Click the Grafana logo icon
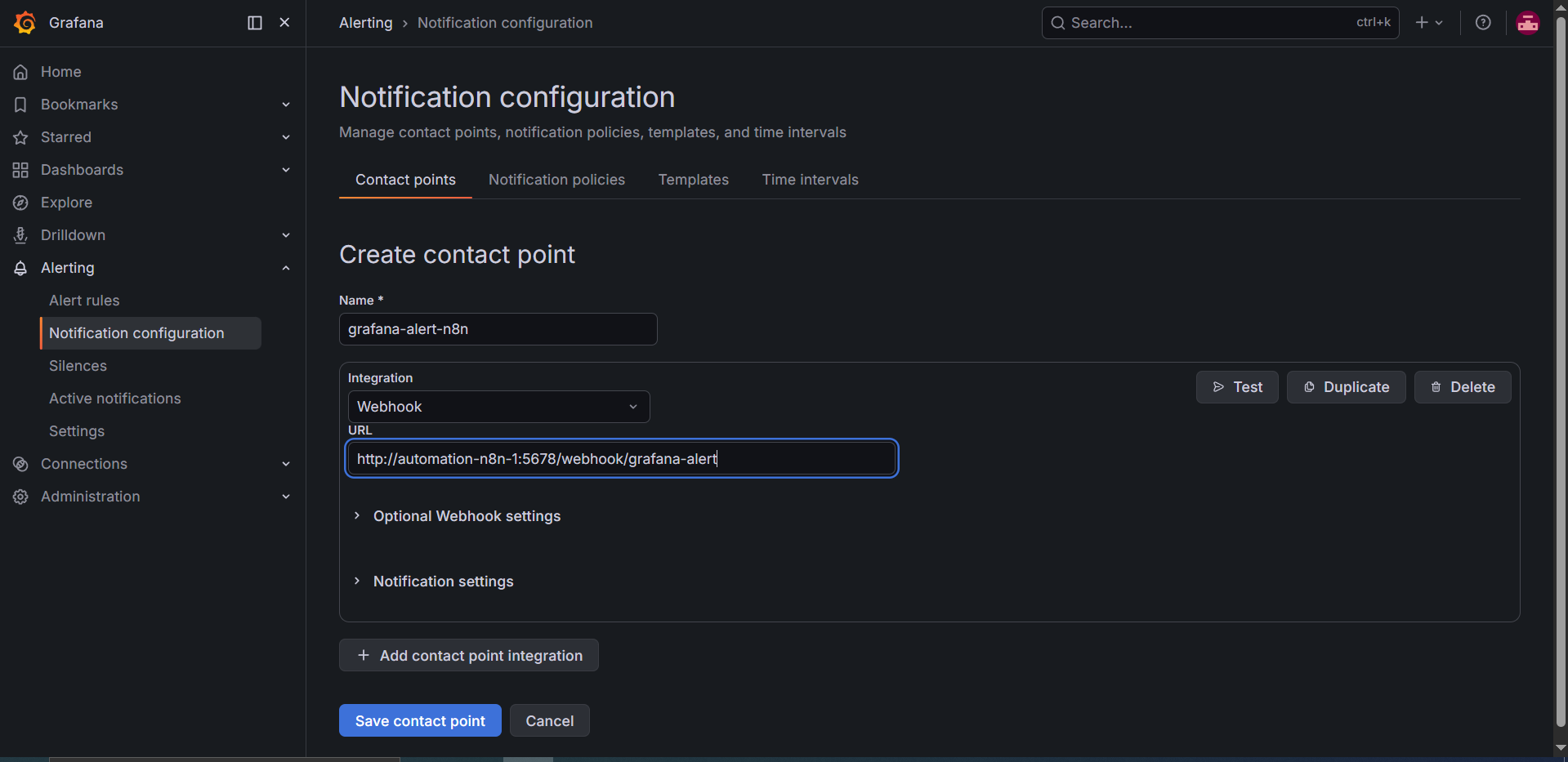The width and height of the screenshot is (1568, 762). pyautogui.click(x=25, y=23)
